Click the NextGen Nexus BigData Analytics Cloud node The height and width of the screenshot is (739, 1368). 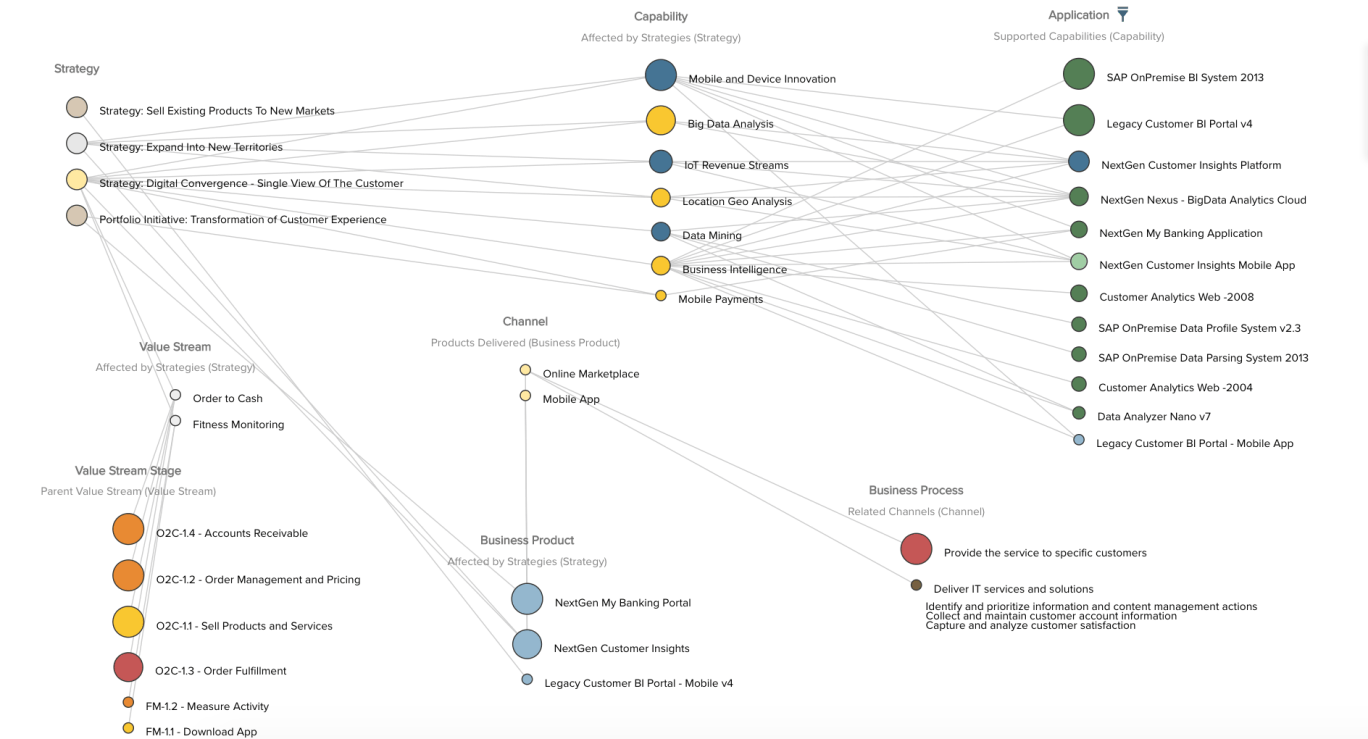tap(1079, 196)
